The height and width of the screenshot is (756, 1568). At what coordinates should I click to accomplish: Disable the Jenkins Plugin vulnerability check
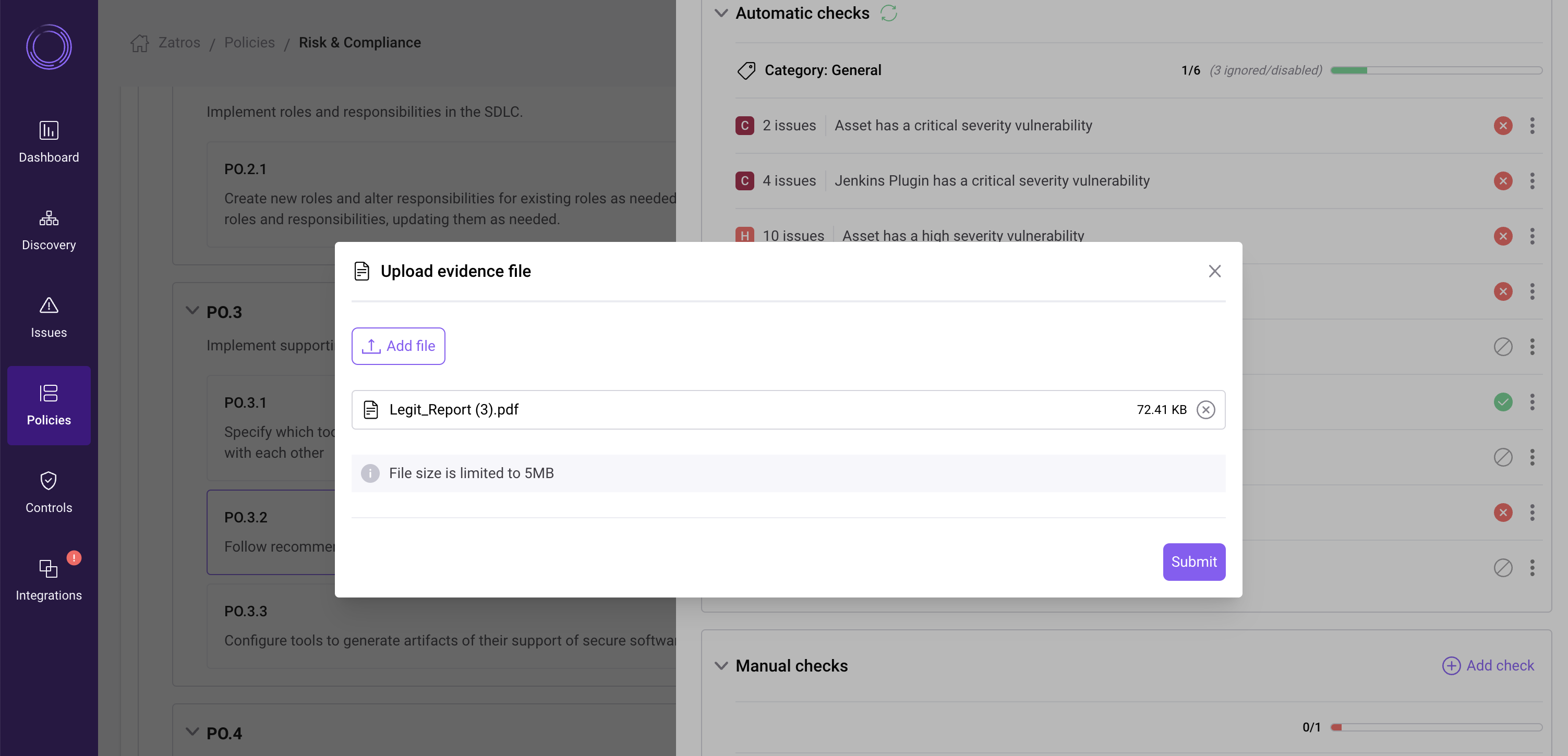(1503, 180)
